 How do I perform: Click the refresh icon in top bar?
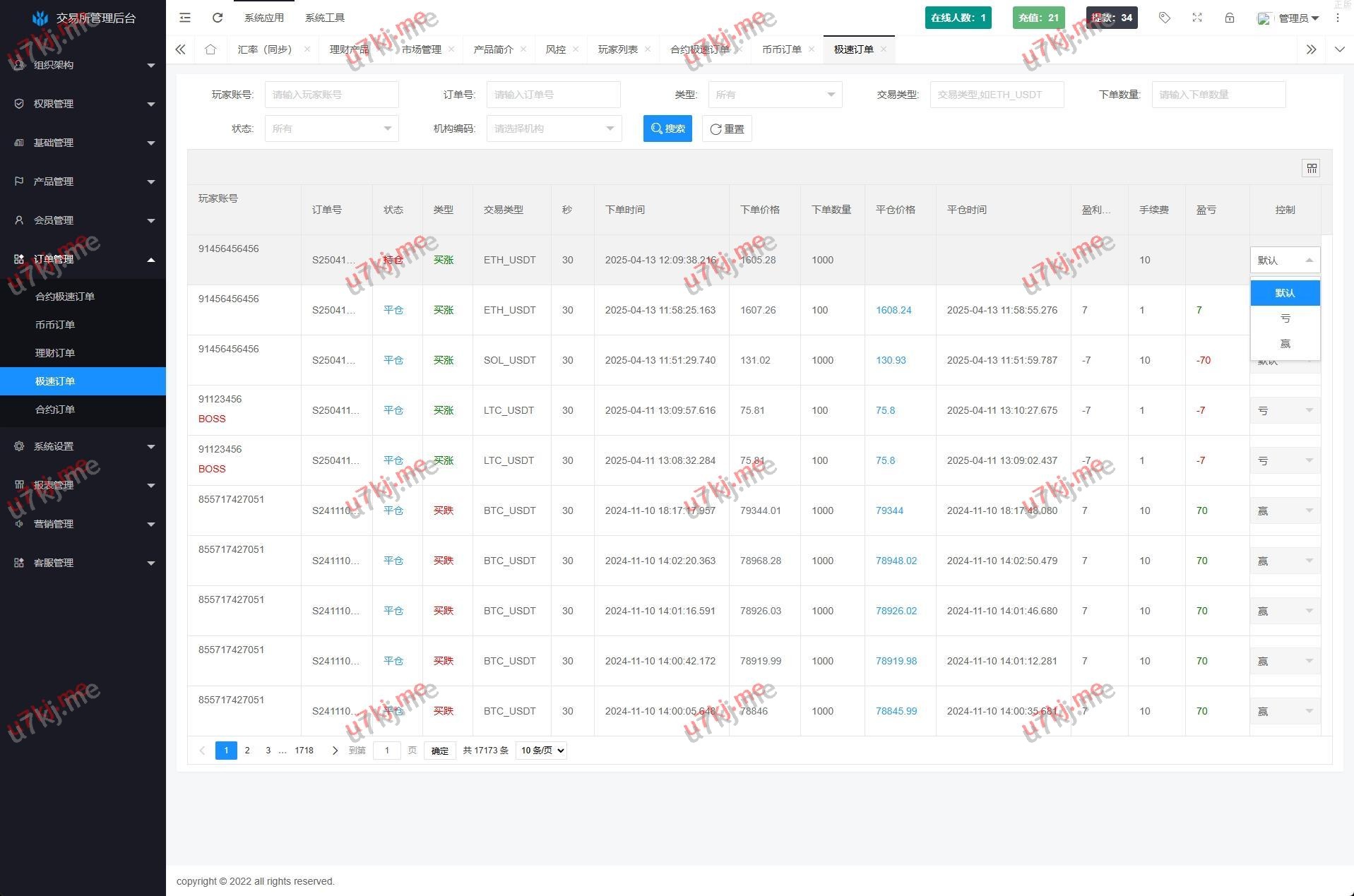[218, 18]
